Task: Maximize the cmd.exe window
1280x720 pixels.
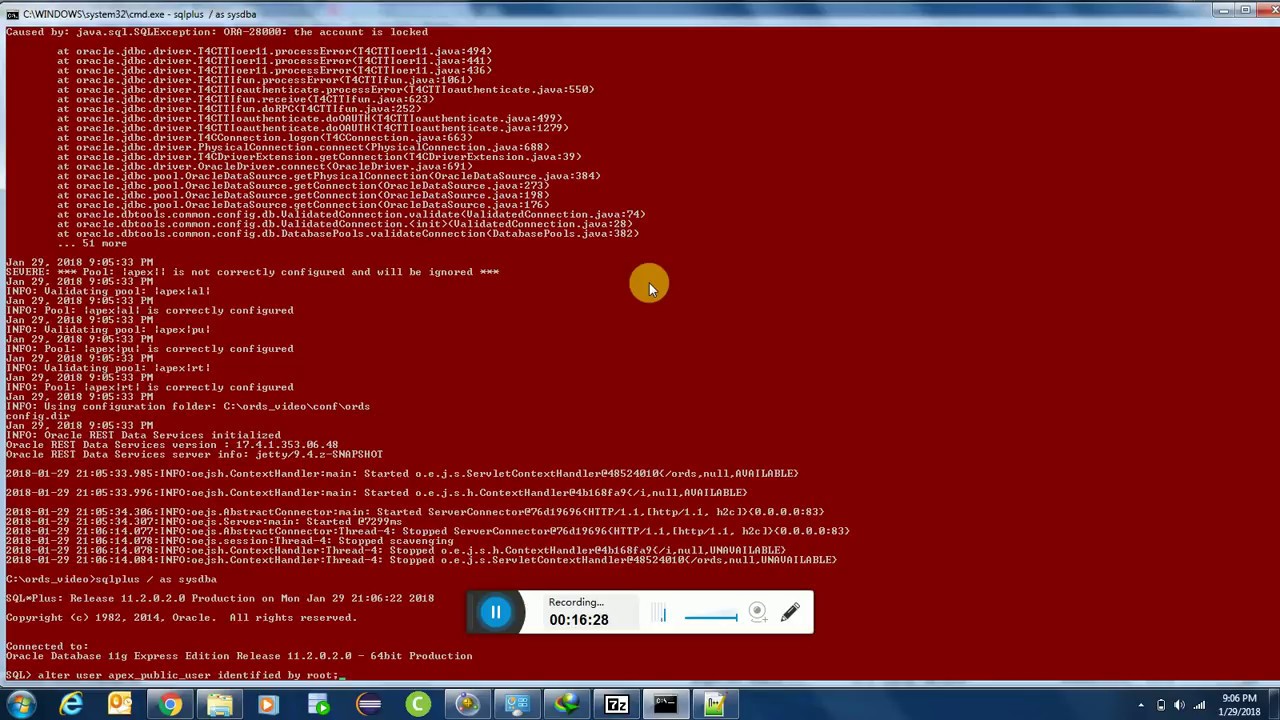Action: coord(1246,10)
